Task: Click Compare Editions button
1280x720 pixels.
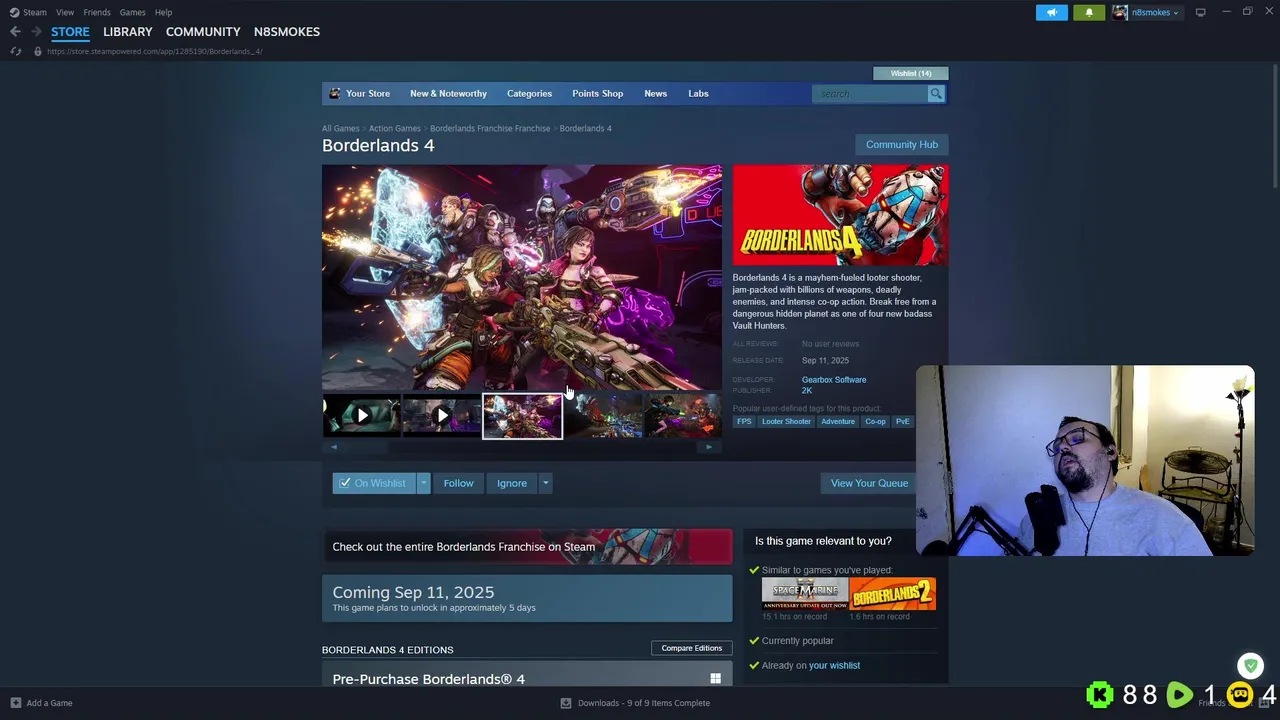Action: [x=691, y=648]
